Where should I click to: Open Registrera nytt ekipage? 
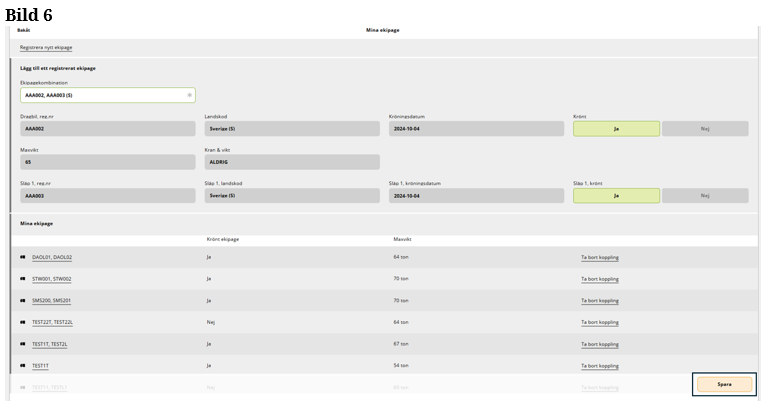(46, 47)
